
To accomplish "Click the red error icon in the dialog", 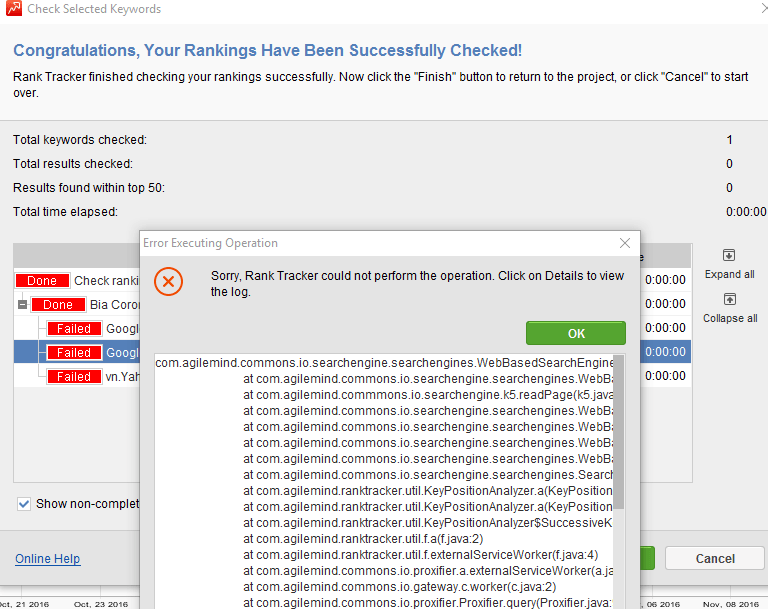I will (168, 282).
